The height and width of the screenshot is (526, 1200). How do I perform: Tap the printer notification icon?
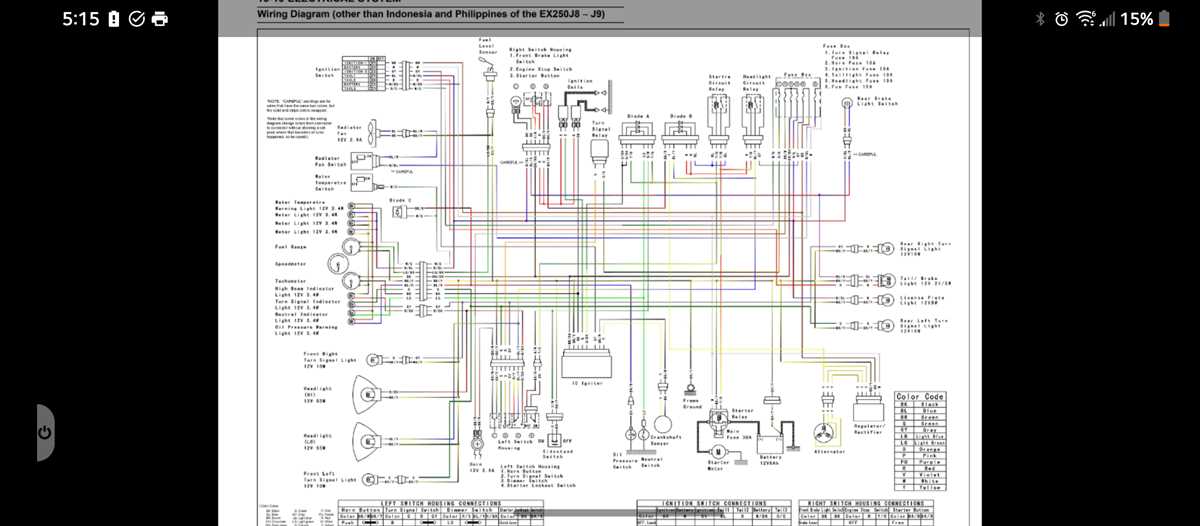coord(160,19)
